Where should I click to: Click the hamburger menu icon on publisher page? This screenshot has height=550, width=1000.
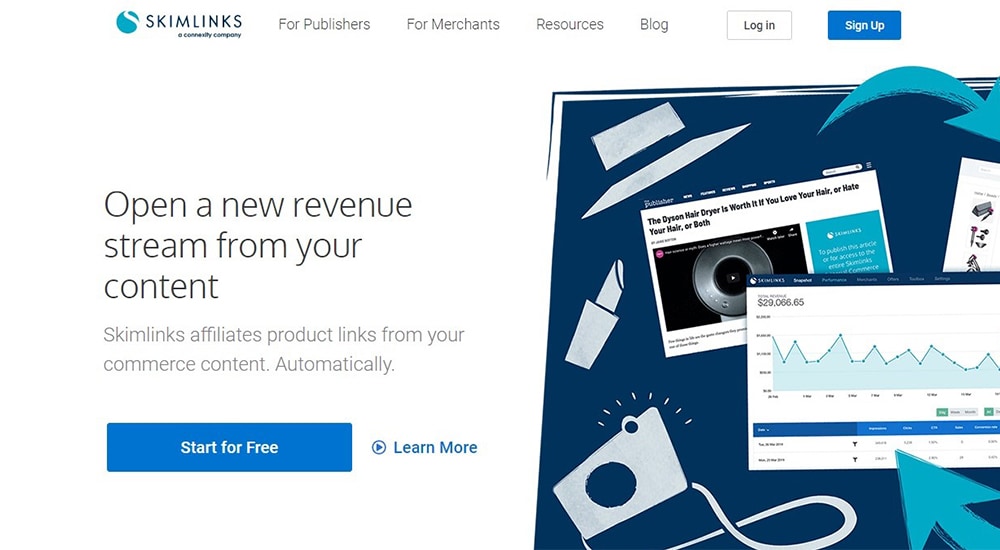[868, 165]
